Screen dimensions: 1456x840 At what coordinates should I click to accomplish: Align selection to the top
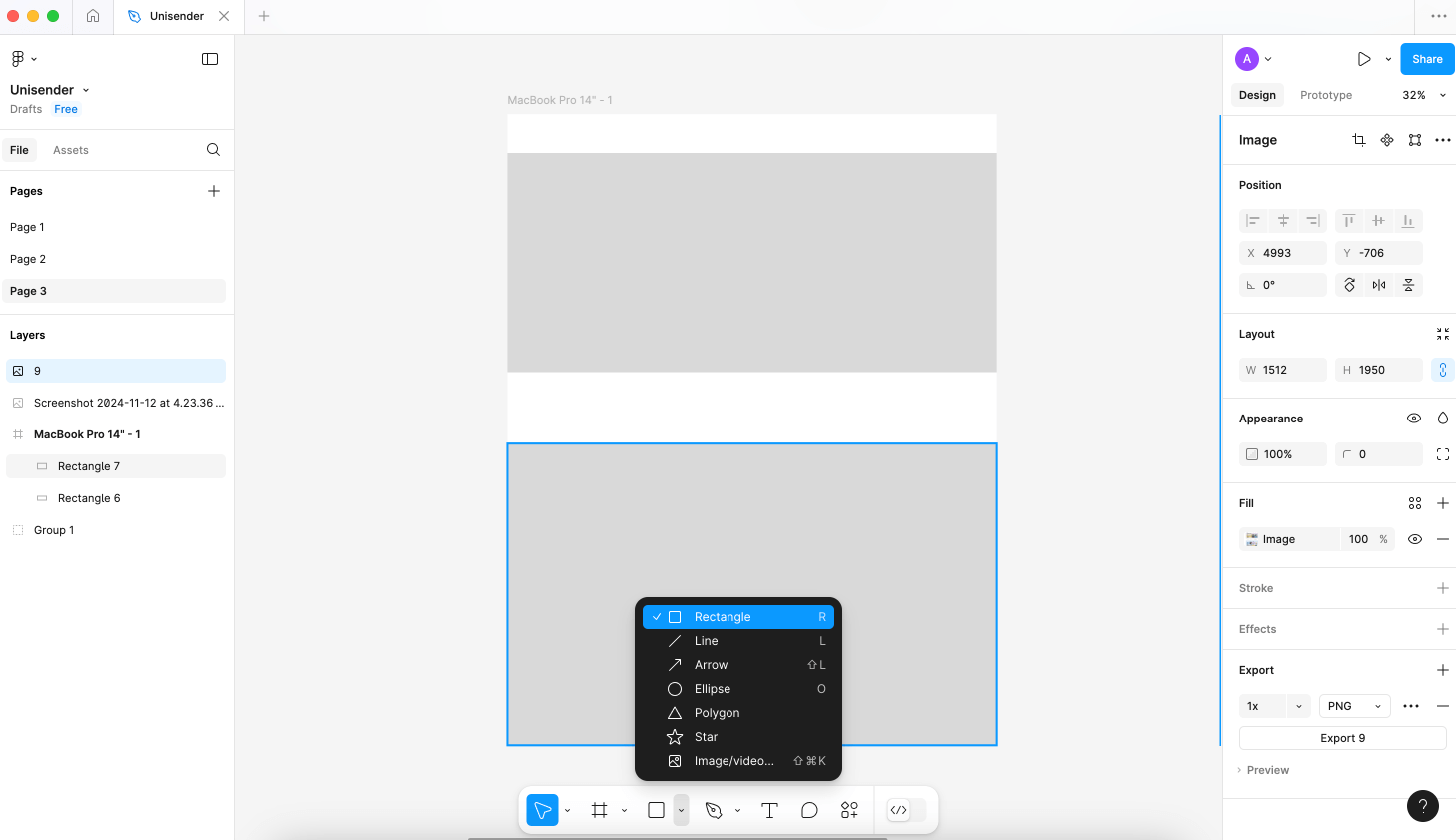click(x=1349, y=221)
